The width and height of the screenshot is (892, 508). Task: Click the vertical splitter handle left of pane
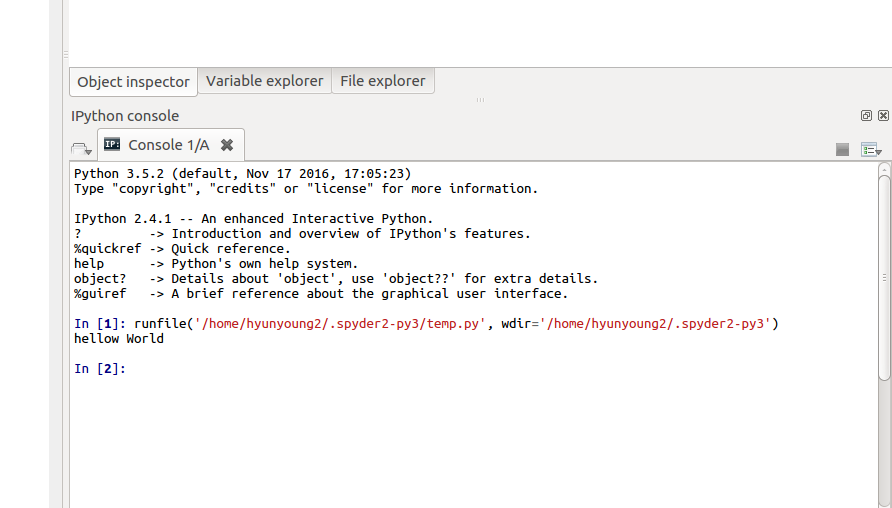66,55
